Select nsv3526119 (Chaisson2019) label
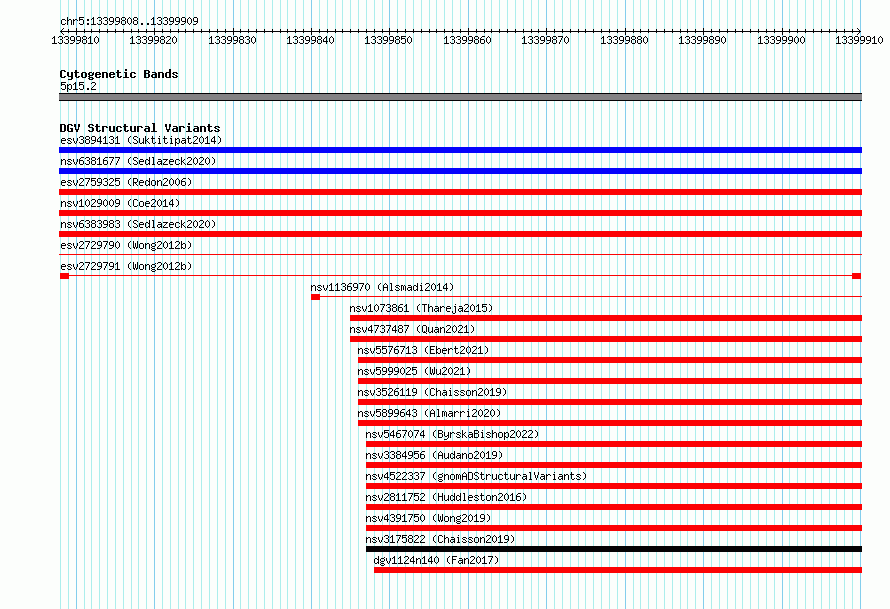The height and width of the screenshot is (609, 890). click(432, 392)
